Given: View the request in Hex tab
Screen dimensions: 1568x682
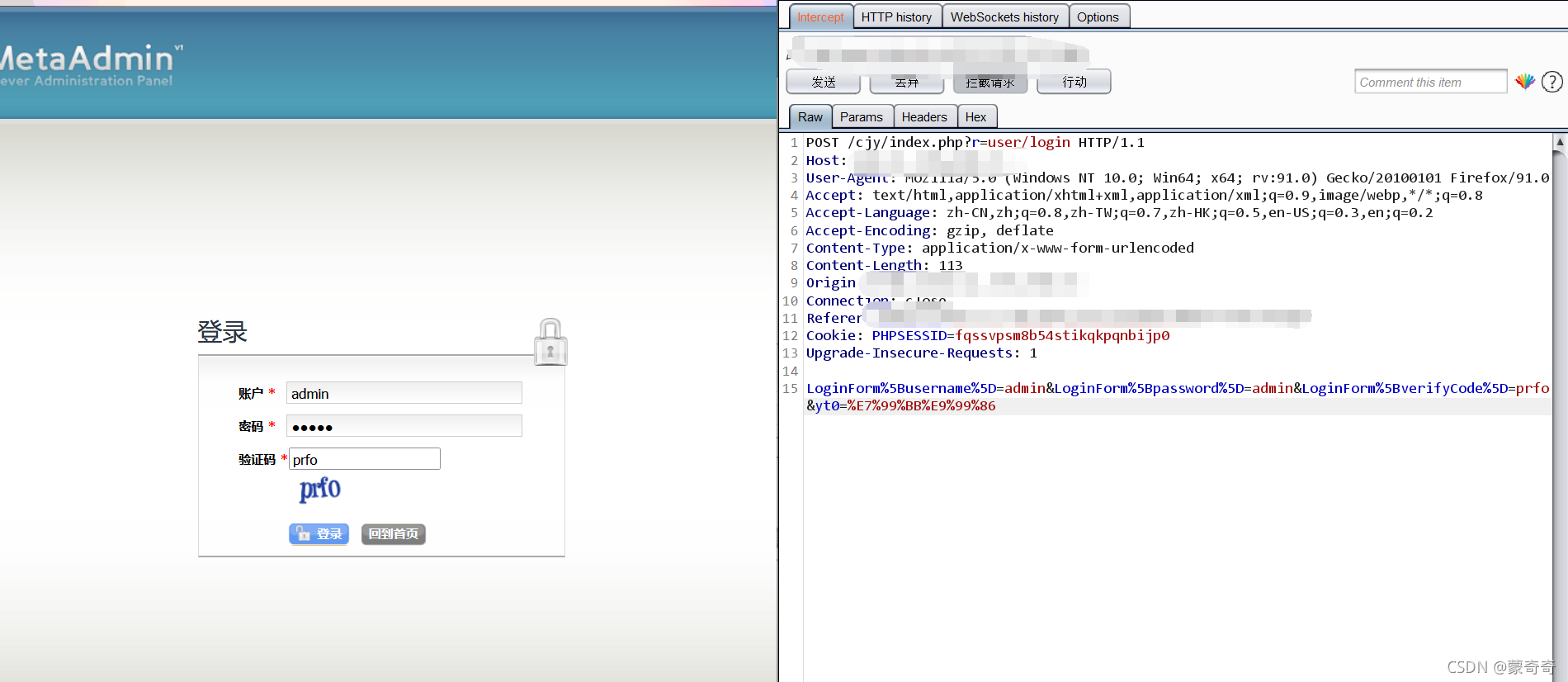Looking at the screenshot, I should pyautogui.click(x=975, y=117).
